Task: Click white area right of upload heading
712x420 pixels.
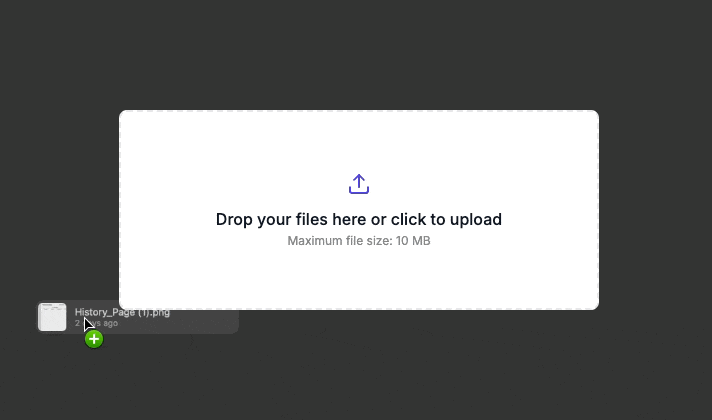Action: tap(550, 219)
